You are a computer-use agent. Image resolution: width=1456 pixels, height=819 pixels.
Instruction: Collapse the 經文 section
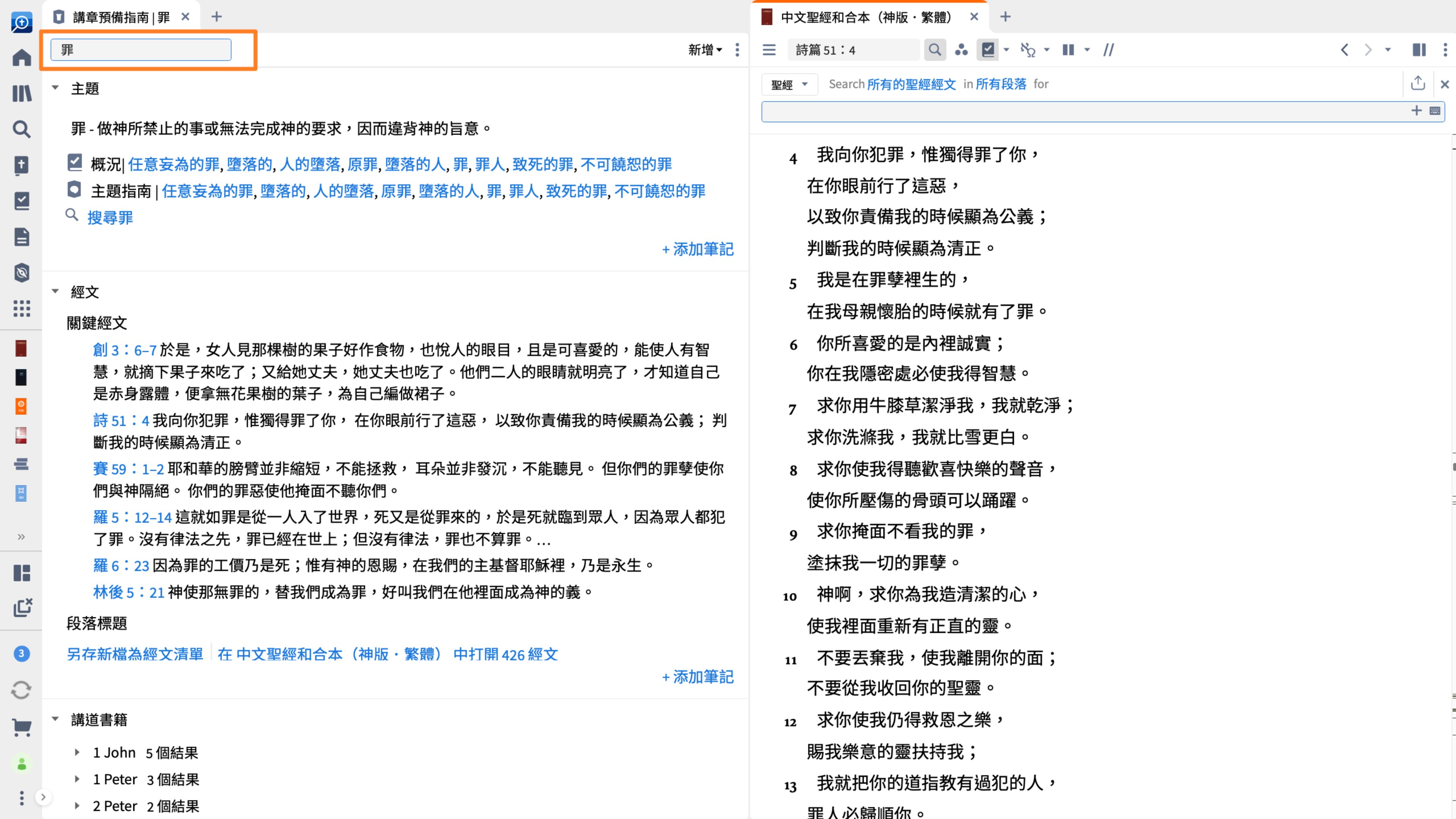tap(55, 291)
